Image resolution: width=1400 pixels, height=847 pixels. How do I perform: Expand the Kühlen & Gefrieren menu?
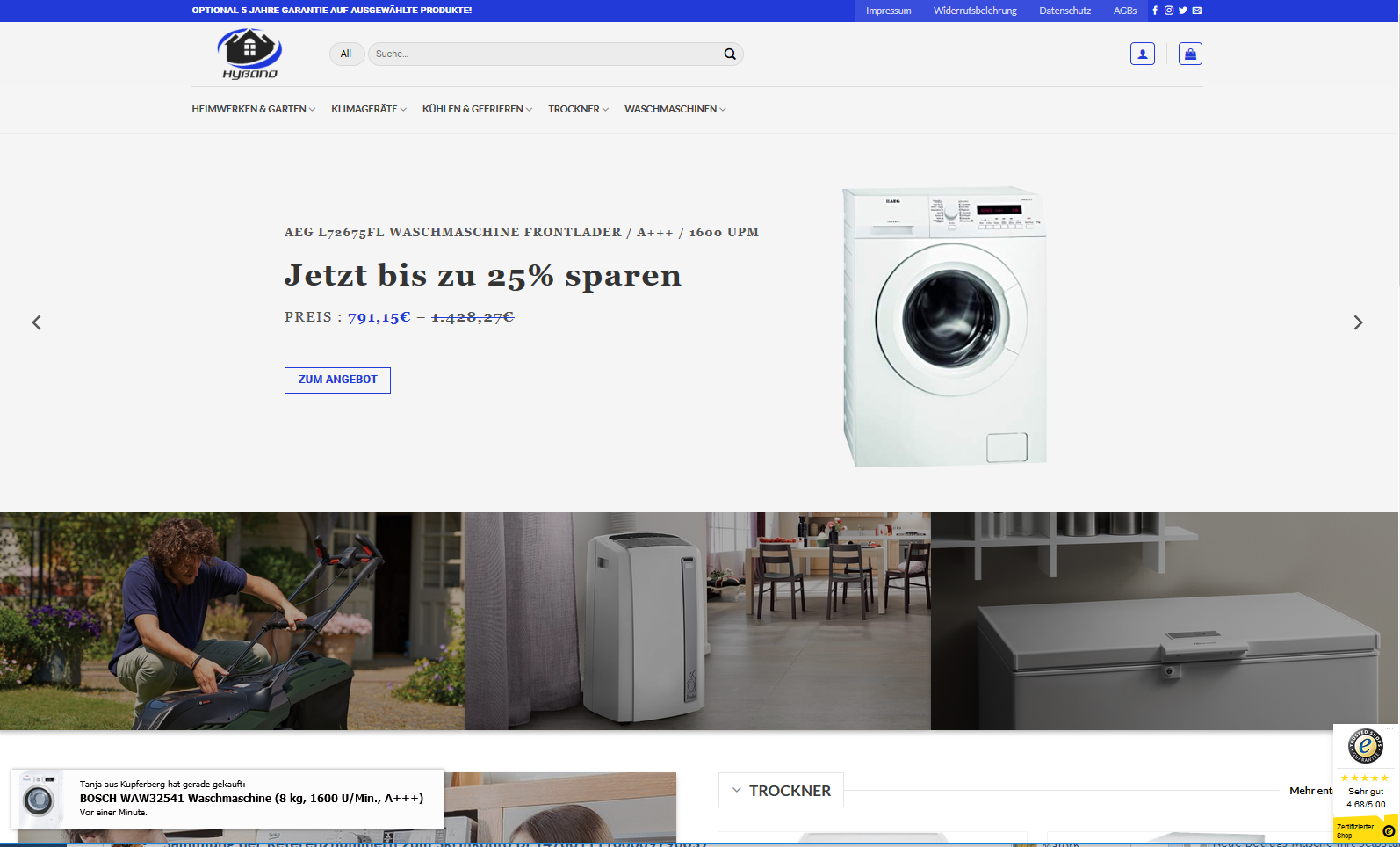click(x=477, y=109)
